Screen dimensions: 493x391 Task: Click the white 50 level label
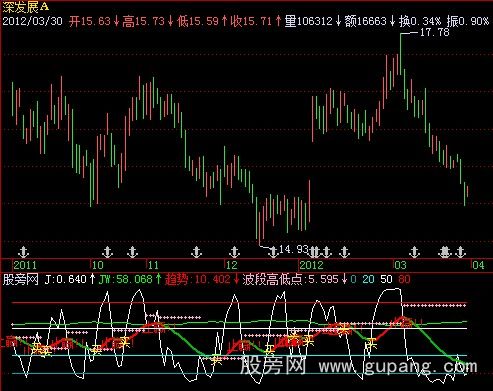(386, 279)
